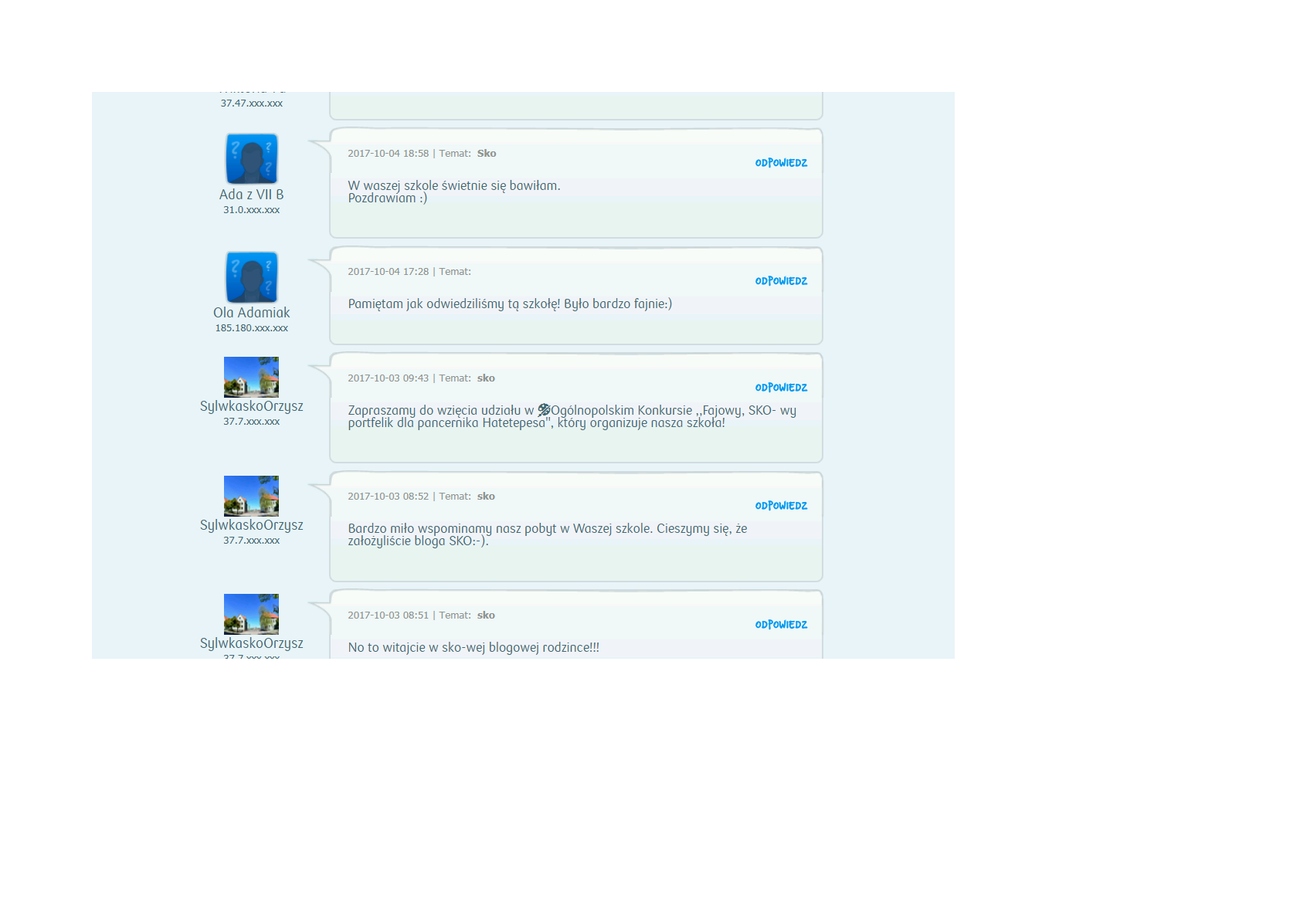Open SylwkaskoOrzysz avatar beside 08:52 comment
The image size is (1300, 919).
[x=251, y=496]
